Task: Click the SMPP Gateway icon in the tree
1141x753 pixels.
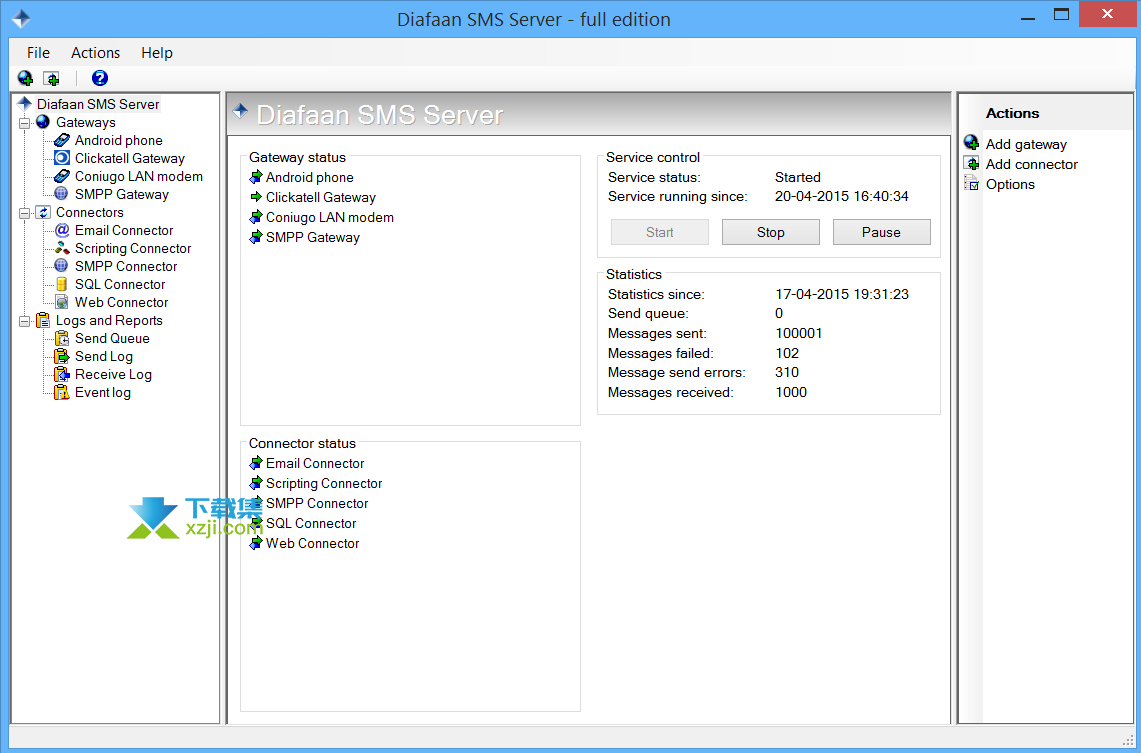Action: pos(62,194)
